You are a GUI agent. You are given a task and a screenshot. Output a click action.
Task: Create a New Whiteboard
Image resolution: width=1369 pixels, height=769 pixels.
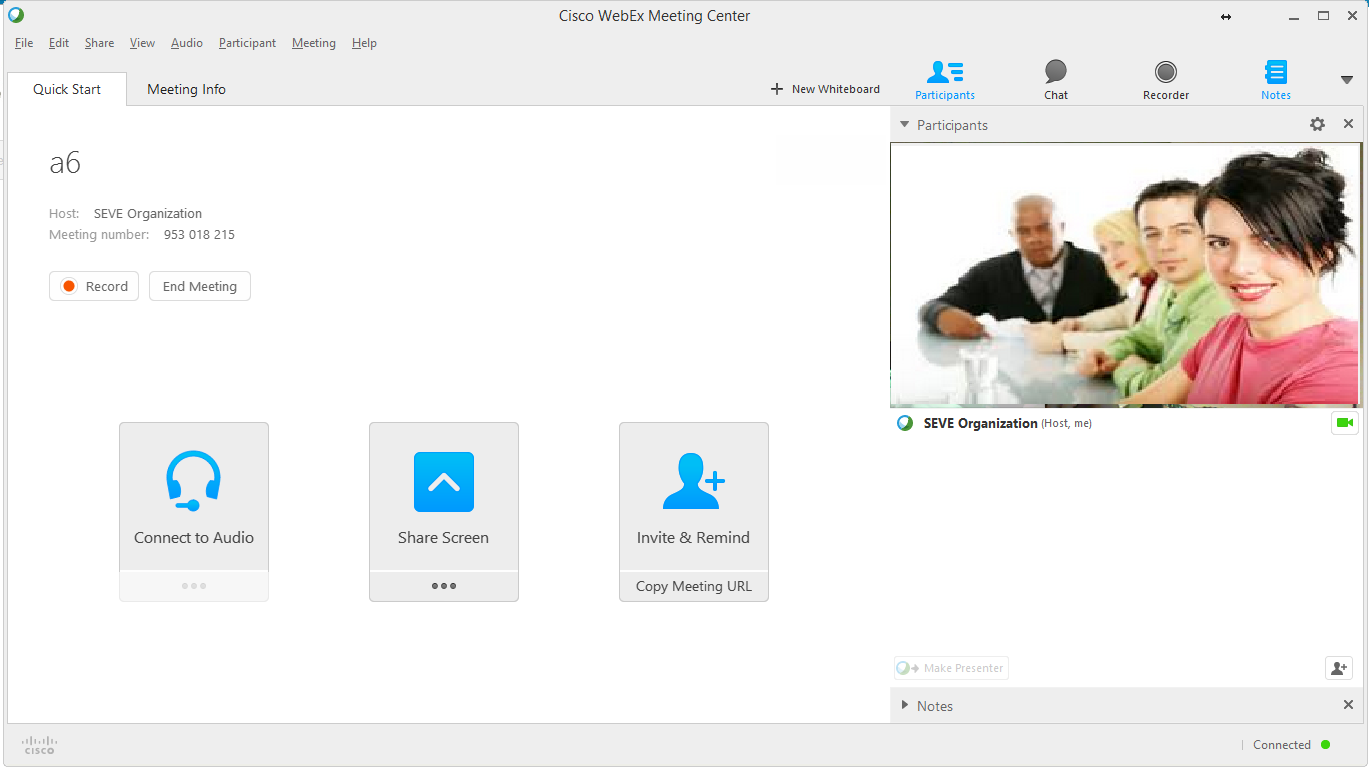(825, 89)
